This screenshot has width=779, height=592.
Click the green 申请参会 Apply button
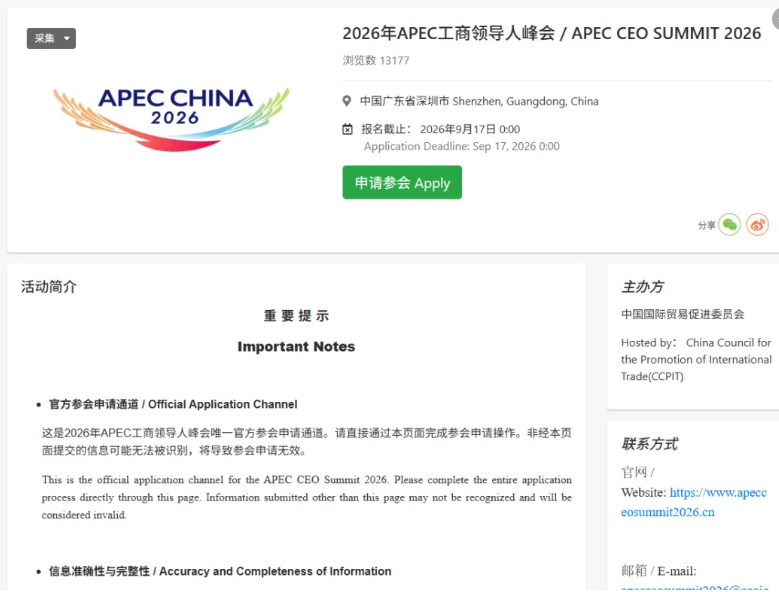pos(402,183)
